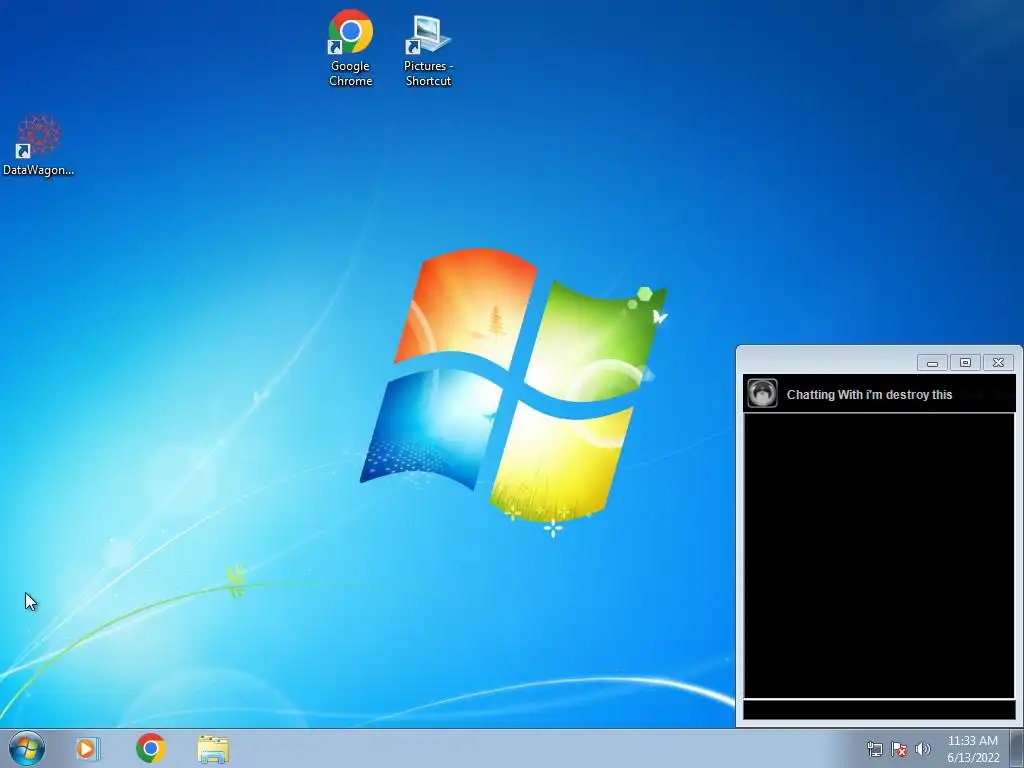This screenshot has width=1024, height=768.
Task: Launch Chrome from the taskbar
Action: [150, 748]
